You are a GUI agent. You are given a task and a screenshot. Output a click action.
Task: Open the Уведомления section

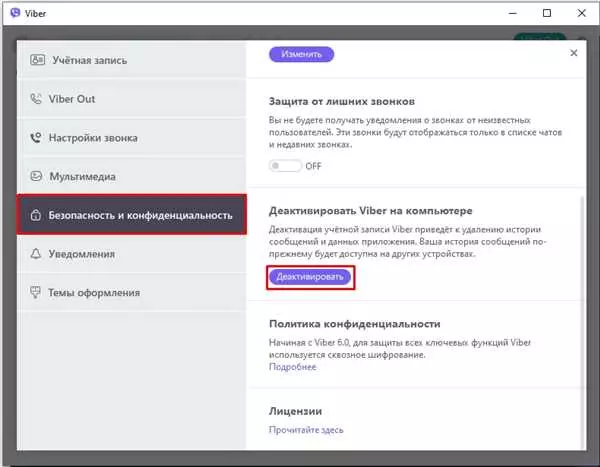131,254
